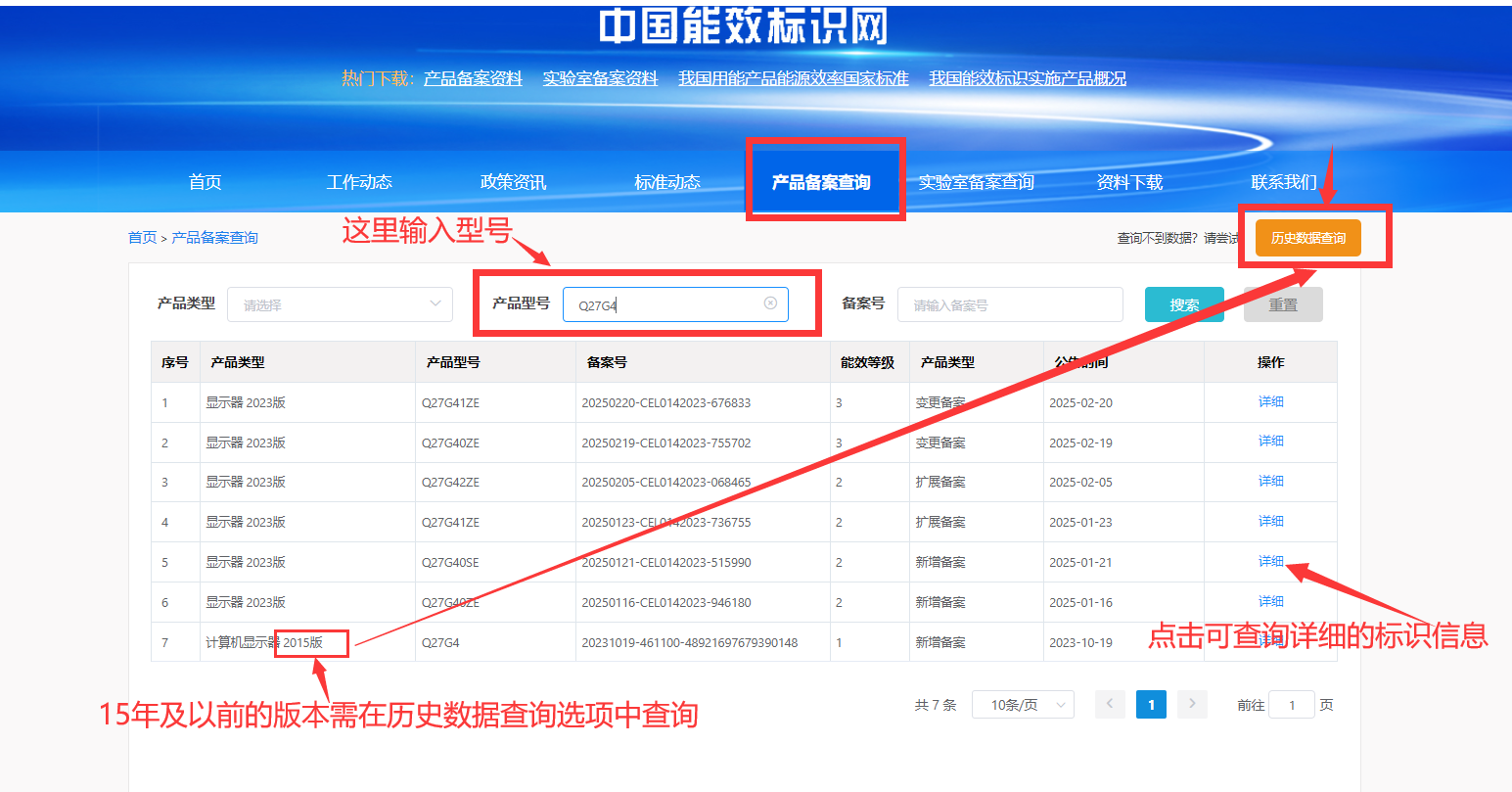Go to the next results page

1191,705
